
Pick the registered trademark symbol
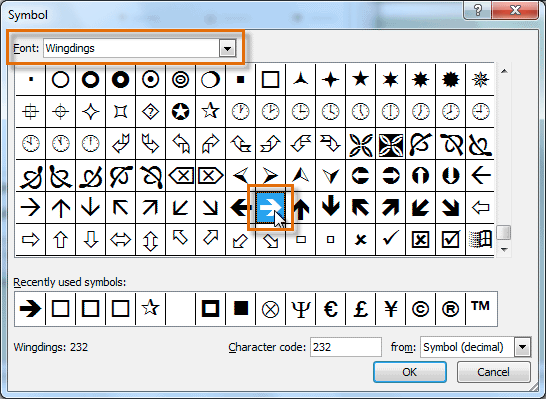(450, 309)
